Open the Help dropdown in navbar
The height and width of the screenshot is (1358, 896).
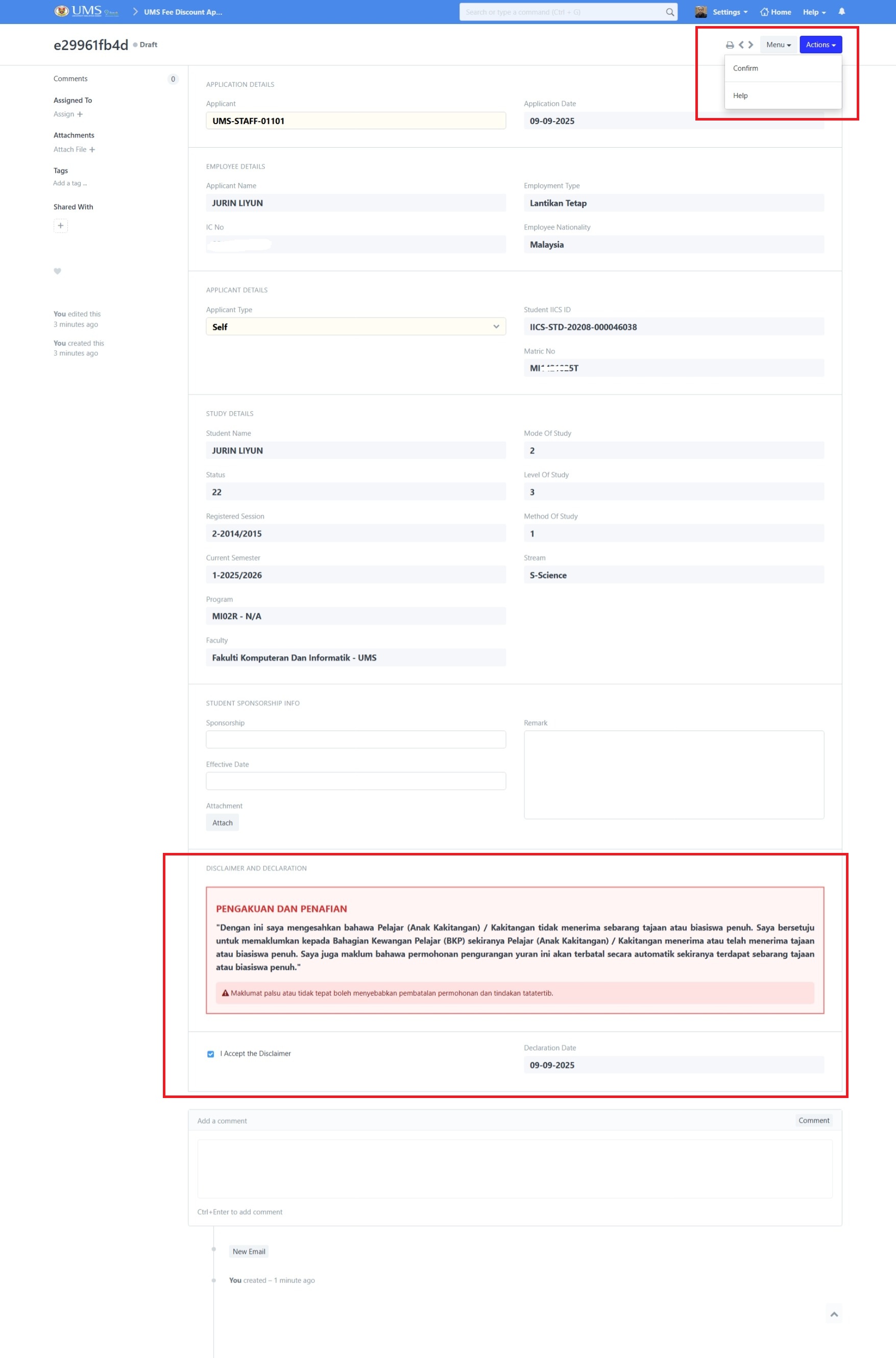pos(814,12)
